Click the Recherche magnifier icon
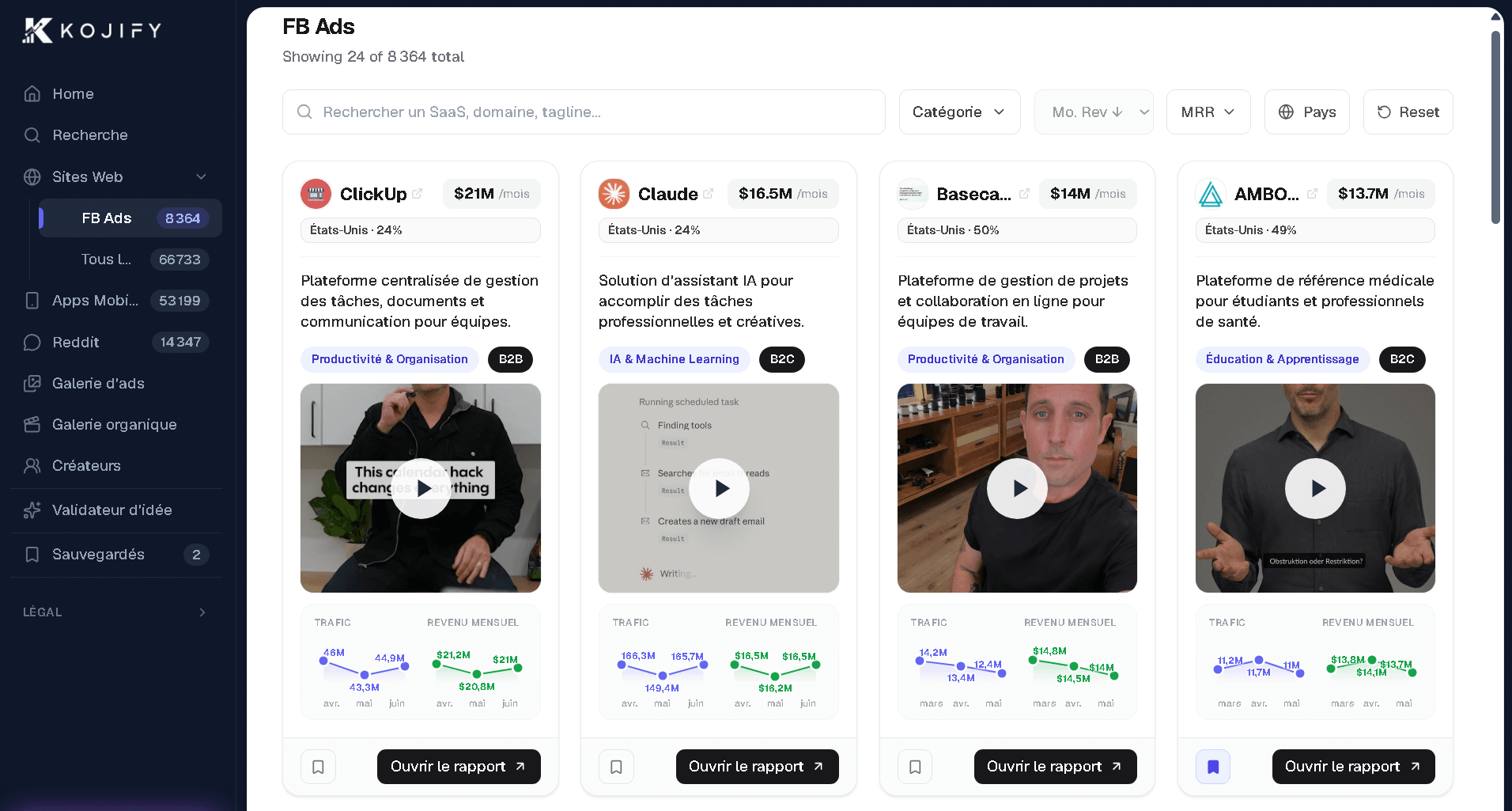 coord(32,135)
